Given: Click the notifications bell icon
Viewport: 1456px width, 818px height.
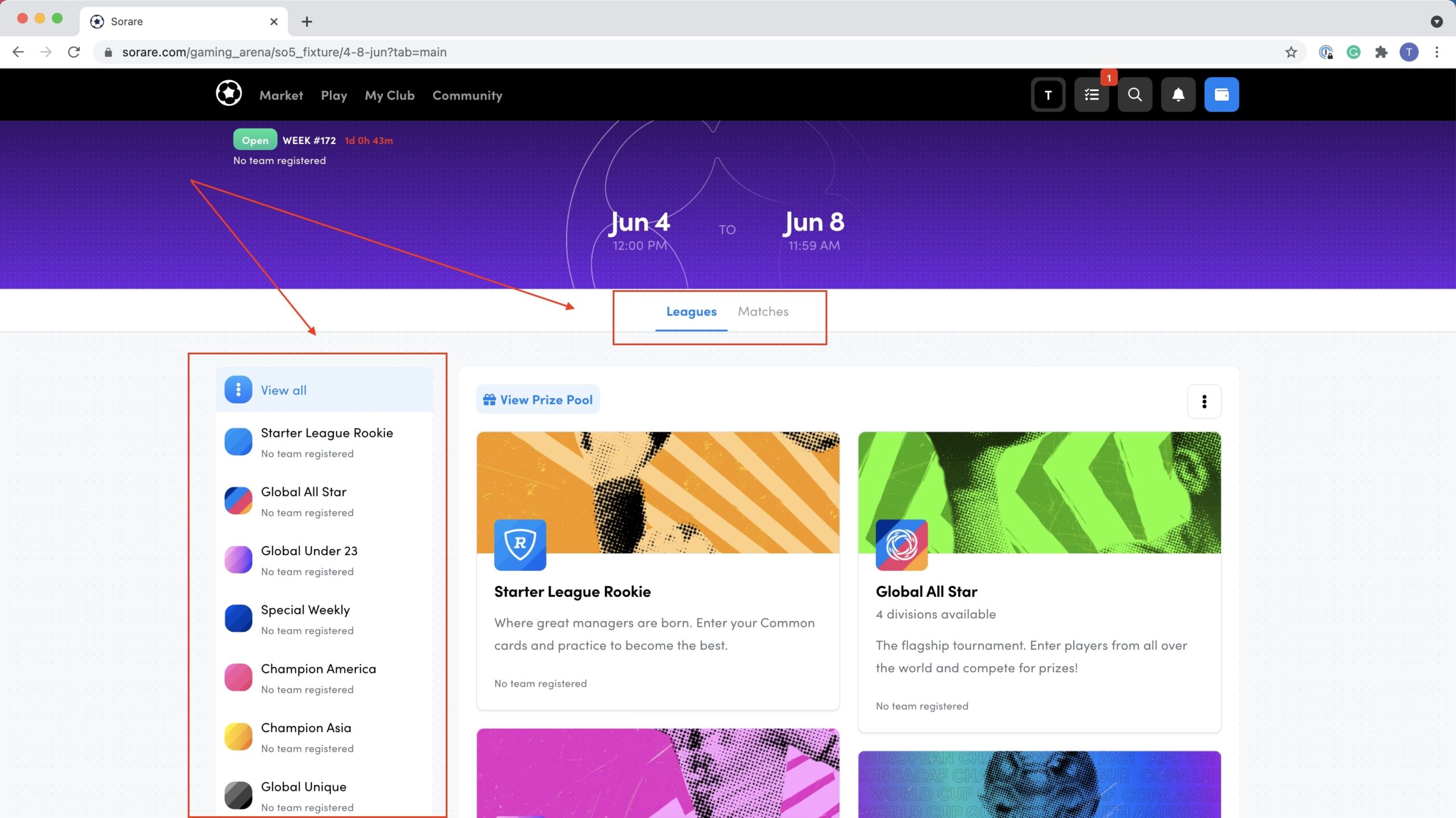Looking at the screenshot, I should click(1177, 95).
